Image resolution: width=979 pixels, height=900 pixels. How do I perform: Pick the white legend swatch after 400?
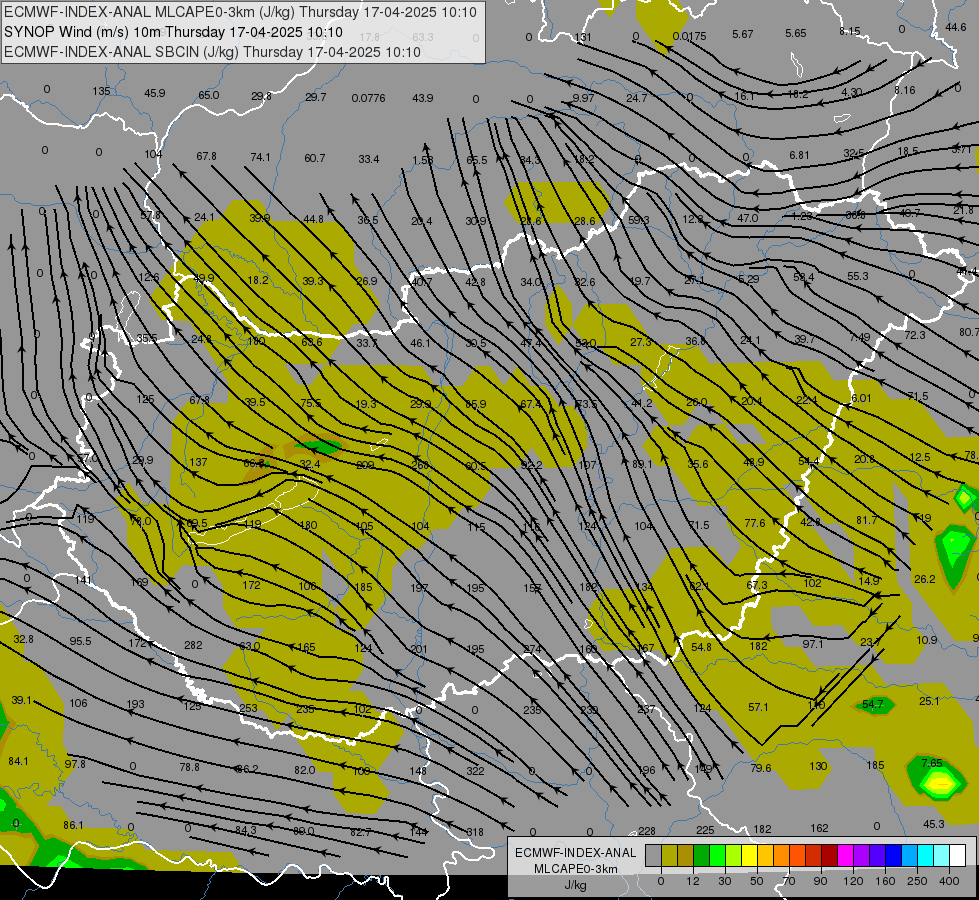tap(957, 856)
